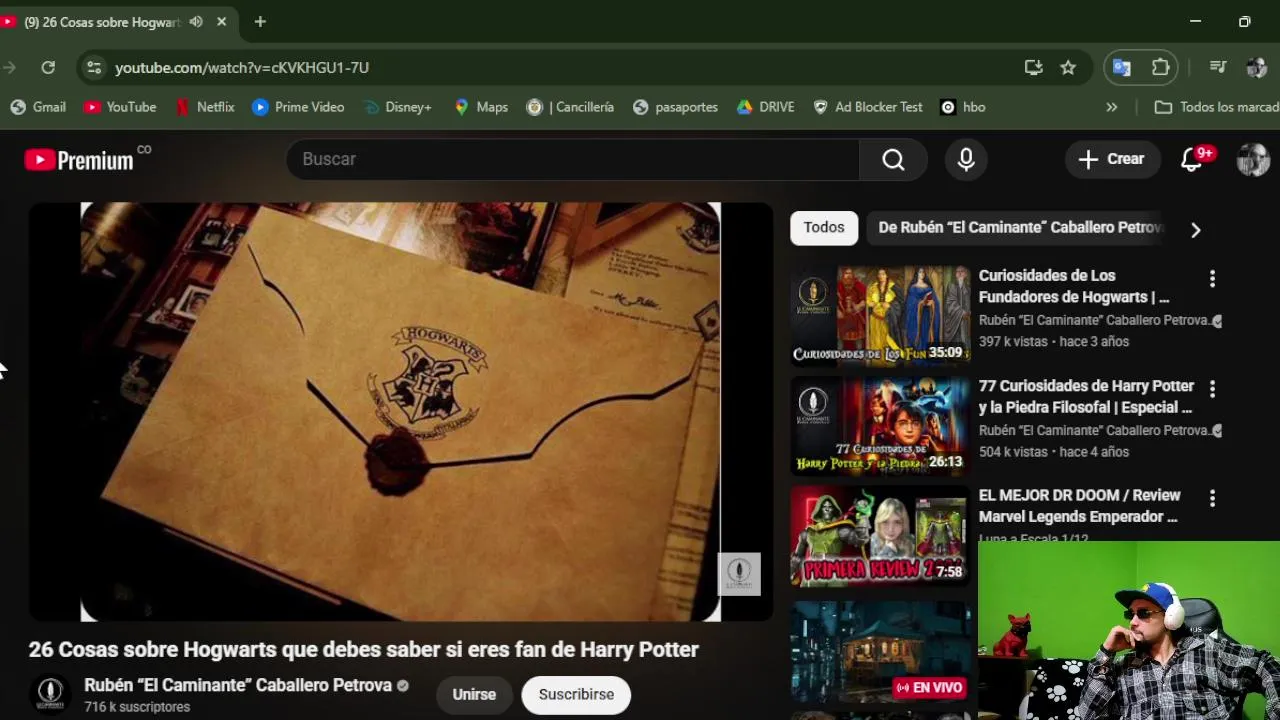1280x720 pixels.
Task: Open the pasaportes bookmark
Action: (x=675, y=107)
